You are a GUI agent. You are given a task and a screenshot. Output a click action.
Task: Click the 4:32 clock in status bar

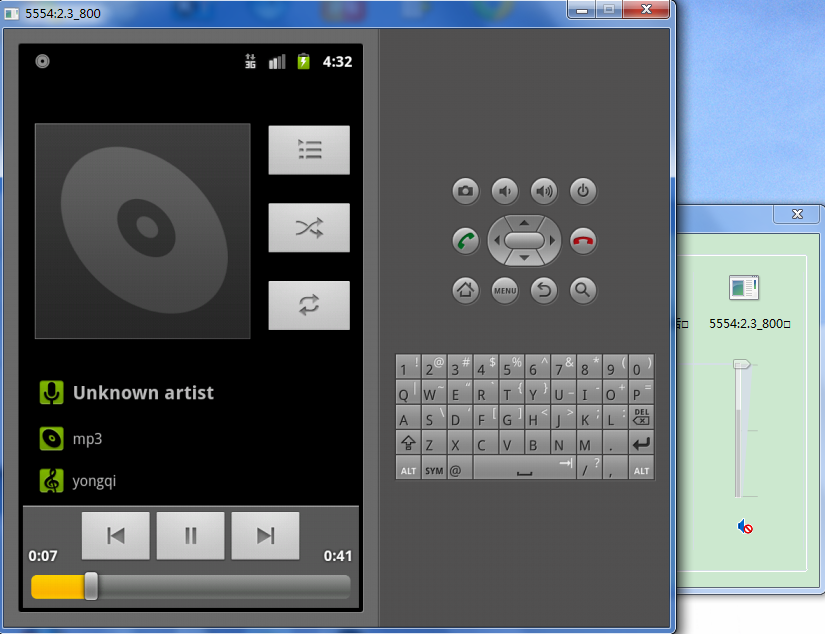click(x=337, y=62)
